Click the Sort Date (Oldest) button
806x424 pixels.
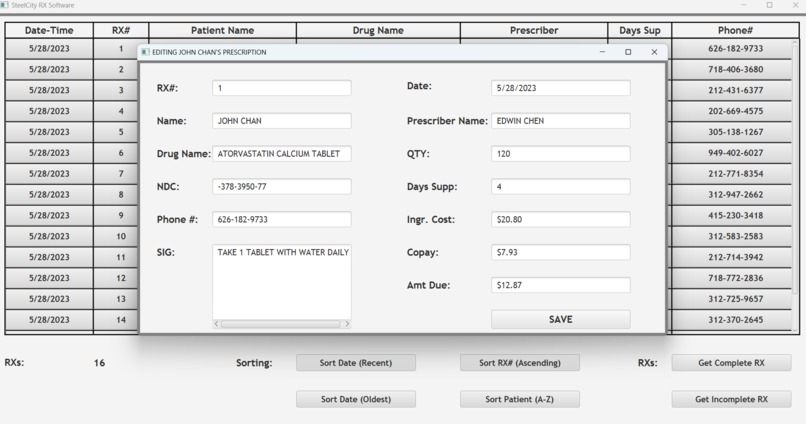coord(356,399)
